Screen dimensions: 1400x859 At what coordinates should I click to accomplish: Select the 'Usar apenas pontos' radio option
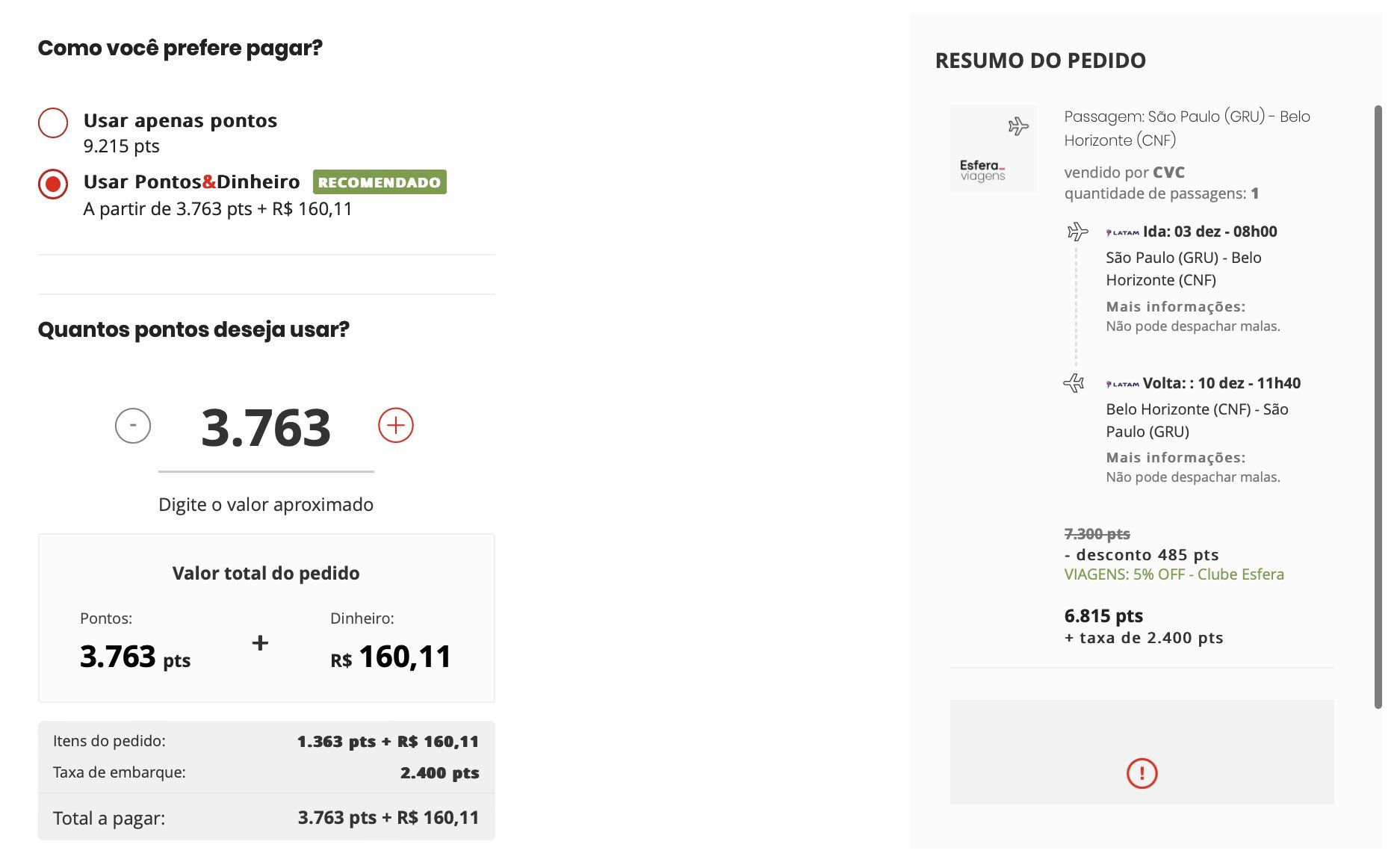(x=53, y=123)
